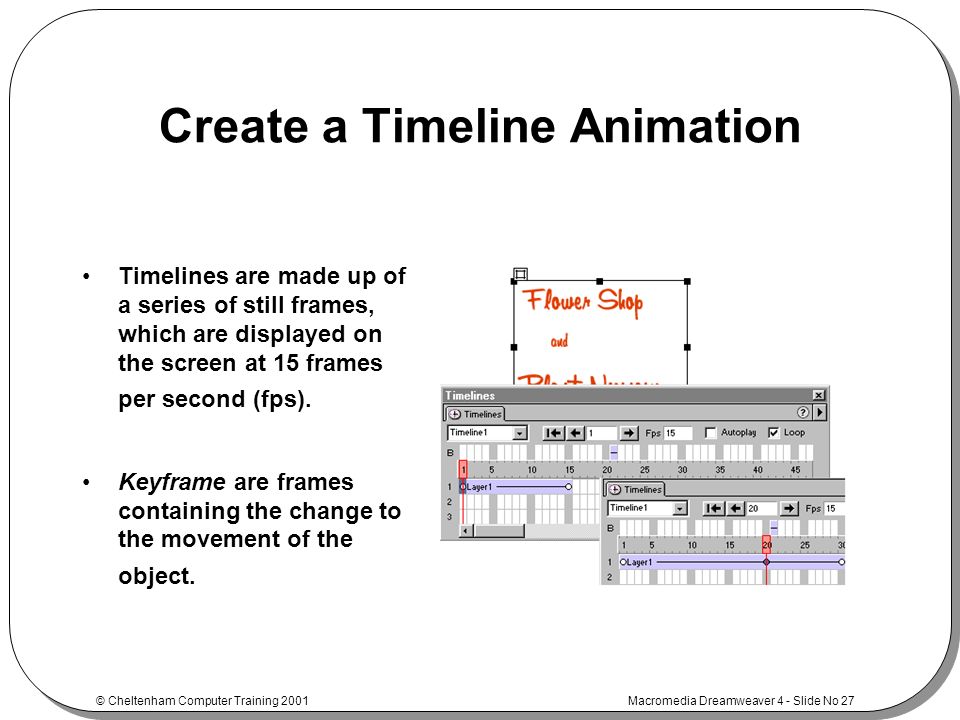Click the behavior marker in back panel's B channel

point(614,452)
